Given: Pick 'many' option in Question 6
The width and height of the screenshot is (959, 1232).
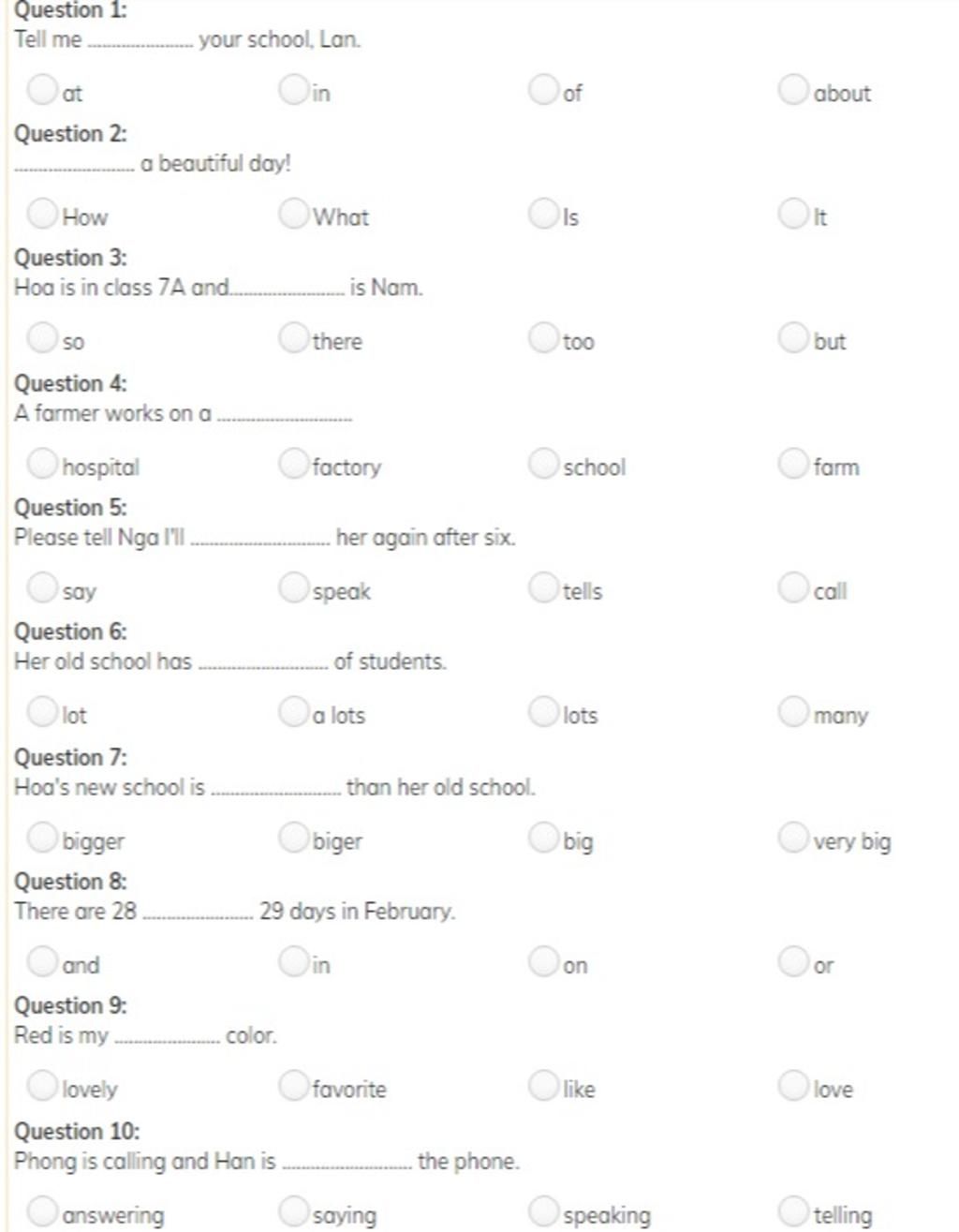Looking at the screenshot, I should [x=793, y=712].
